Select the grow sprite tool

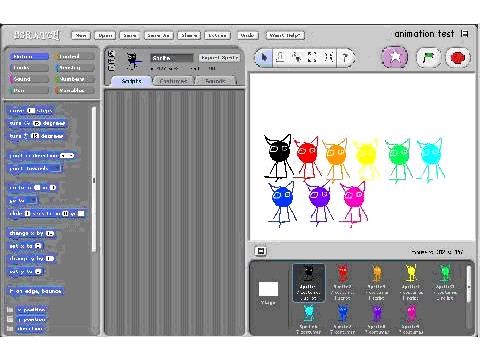[x=312, y=58]
